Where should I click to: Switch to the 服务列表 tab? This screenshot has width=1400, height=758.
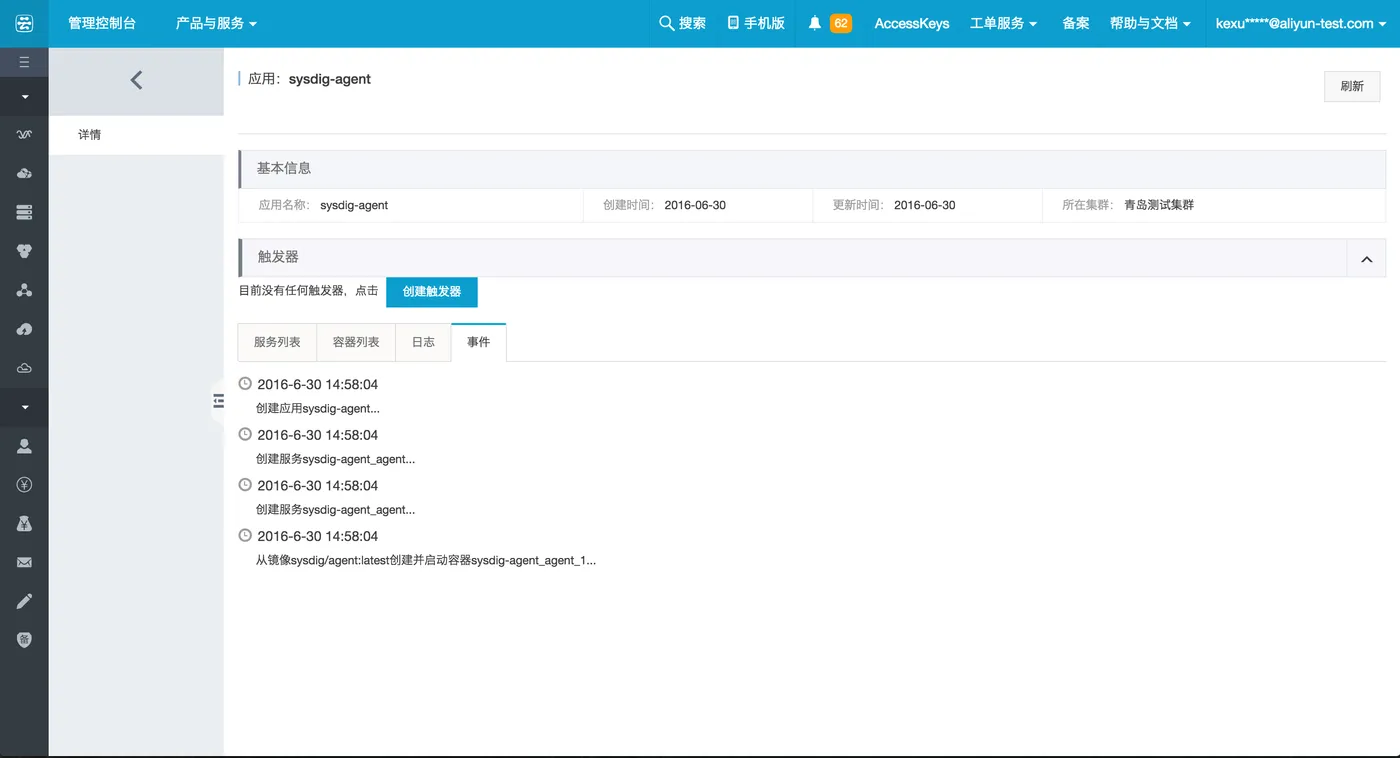[277, 342]
